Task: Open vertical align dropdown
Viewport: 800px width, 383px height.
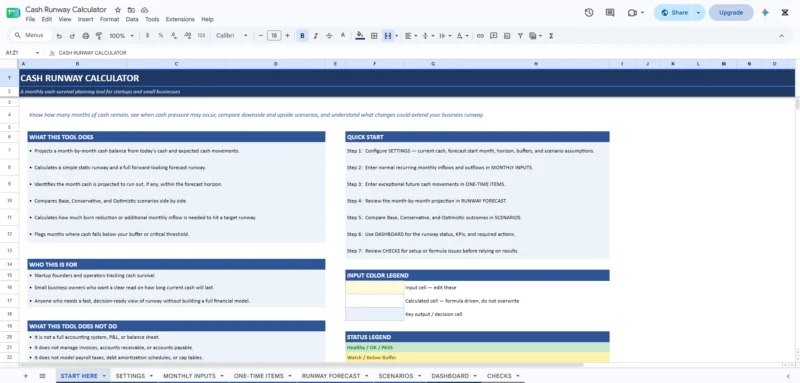Action: coord(428,36)
